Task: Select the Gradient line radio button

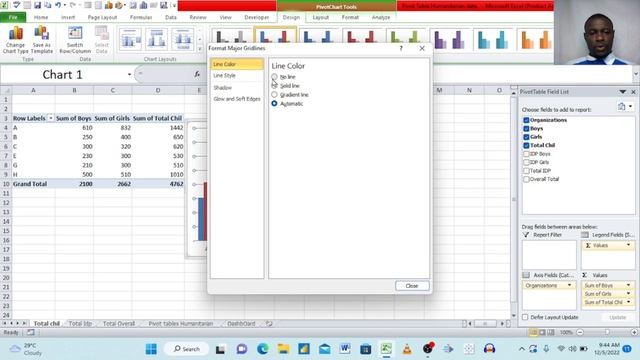Action: (274, 95)
